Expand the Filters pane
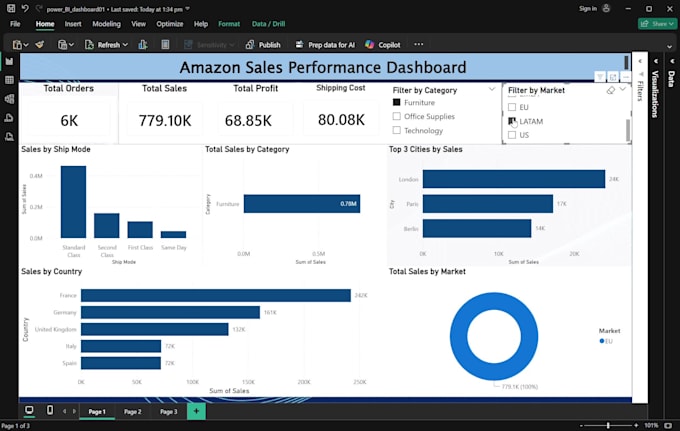Screen dimensions: 680x431 click(640, 61)
